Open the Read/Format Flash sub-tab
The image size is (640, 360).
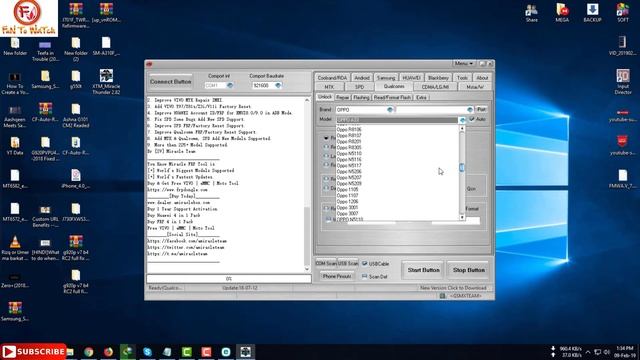392,98
